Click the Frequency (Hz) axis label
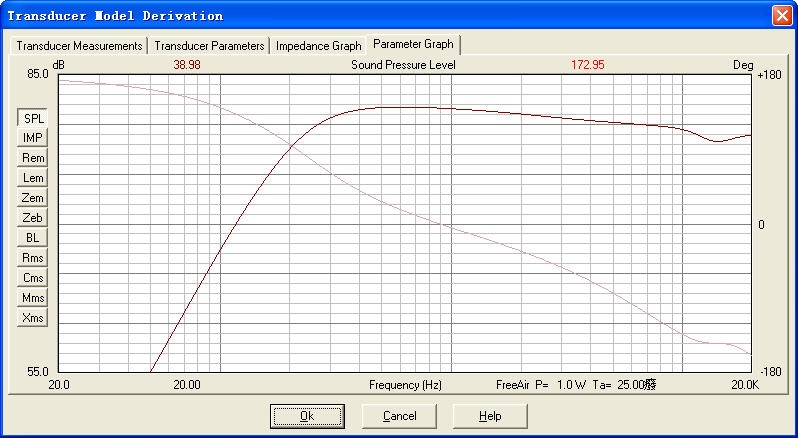Viewport: 798px width, 438px height. coord(405,385)
